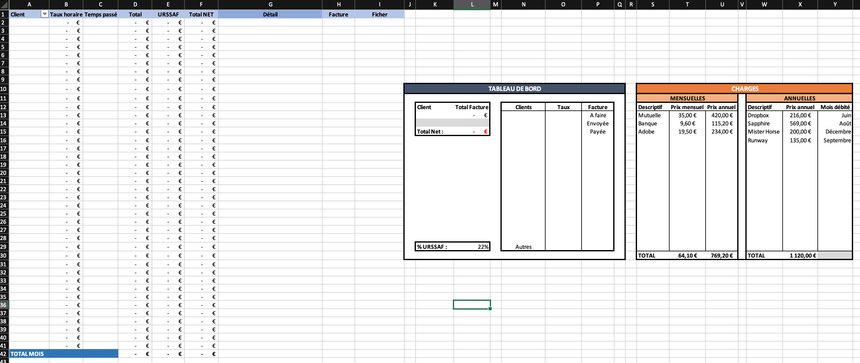The image size is (860, 363).
Task: Click the 'Autres' cell in Clients column
Action: (523, 247)
